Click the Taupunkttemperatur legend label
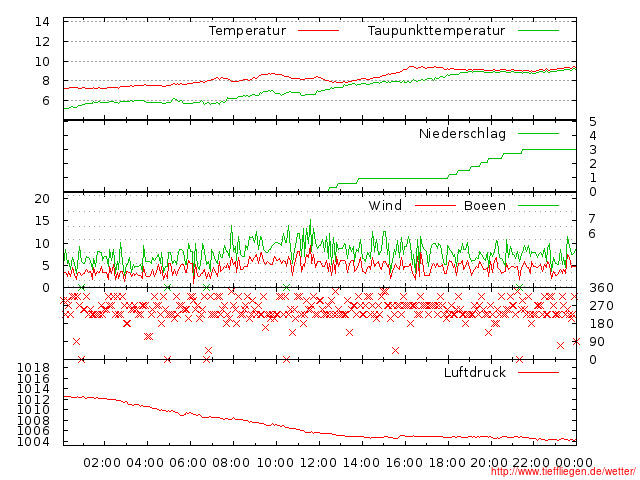This screenshot has height=480, width=640. point(436,31)
